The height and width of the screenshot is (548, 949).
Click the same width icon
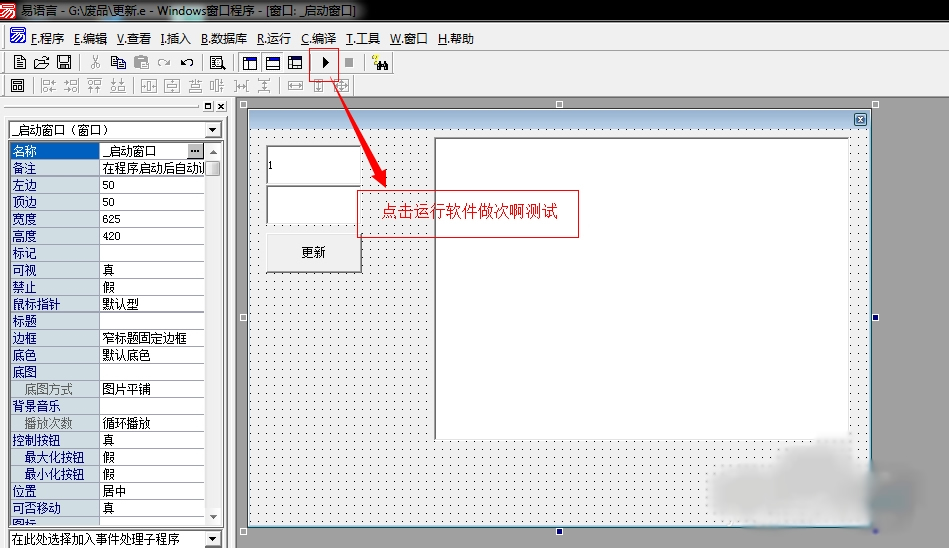pyautogui.click(x=295, y=86)
